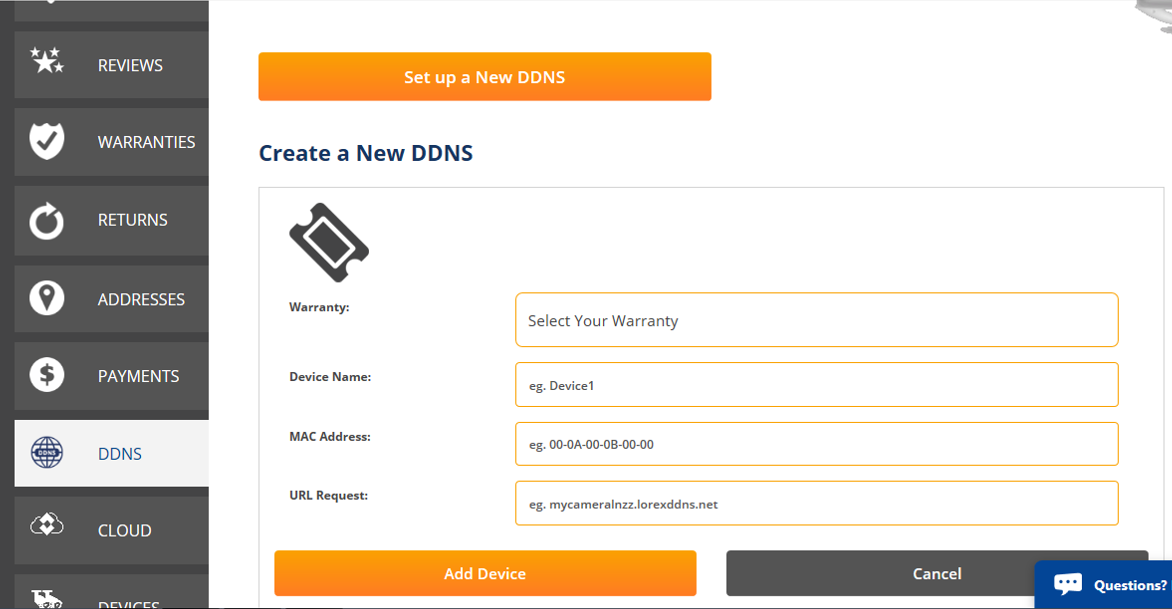Focus the Device Name input field
Image resolution: width=1172 pixels, height=609 pixels.
coord(816,385)
